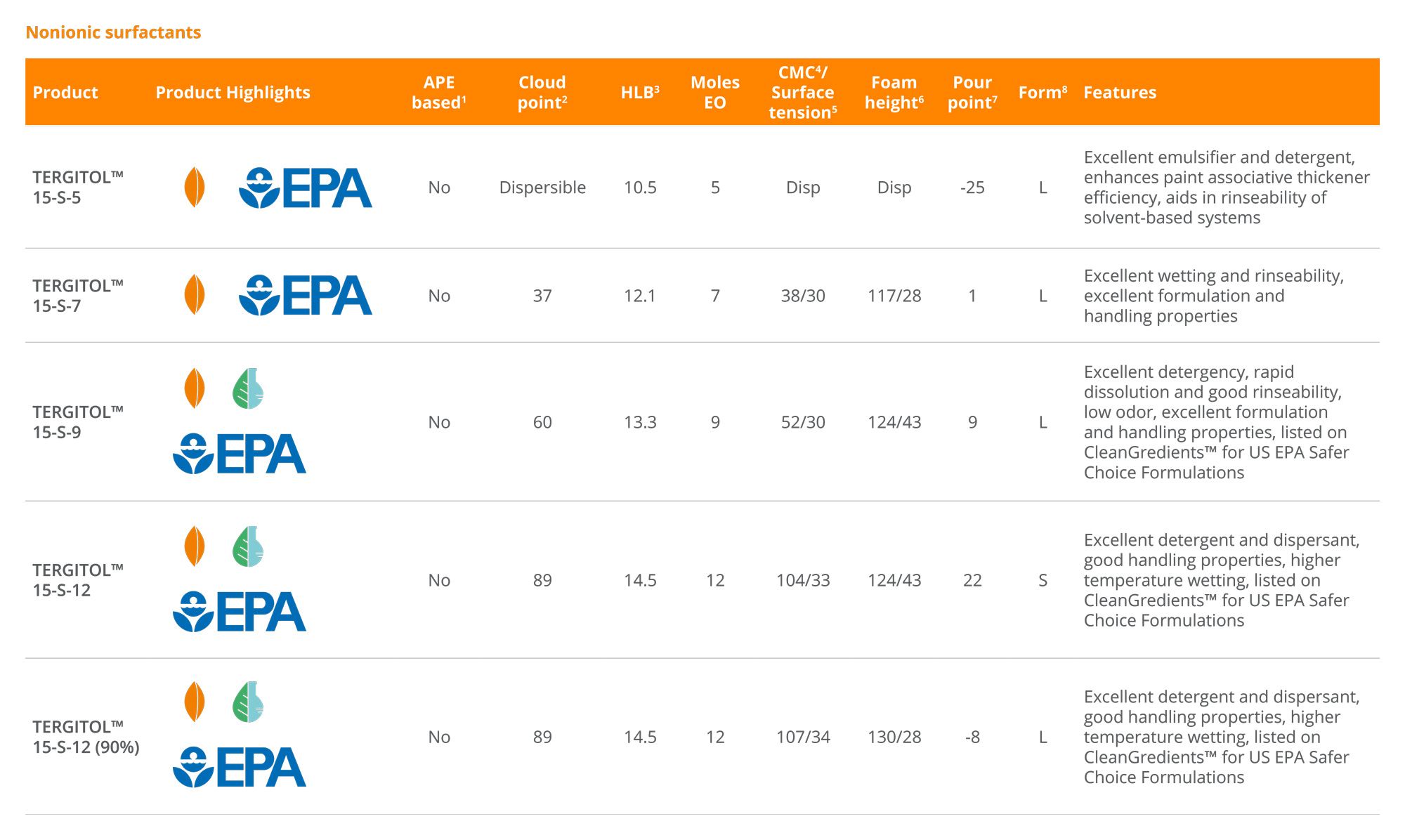This screenshot has width=1405, height=840.
Task: Select the TERGITOL 15-S-9 product name
Action: [x=78, y=422]
